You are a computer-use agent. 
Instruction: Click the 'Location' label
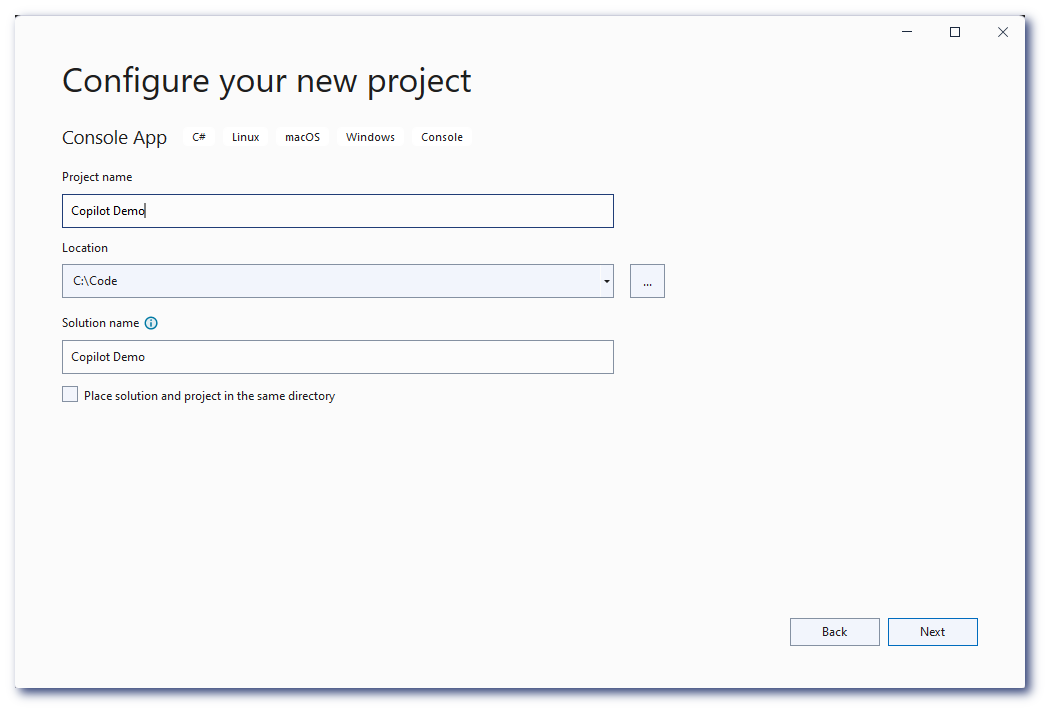click(x=85, y=248)
